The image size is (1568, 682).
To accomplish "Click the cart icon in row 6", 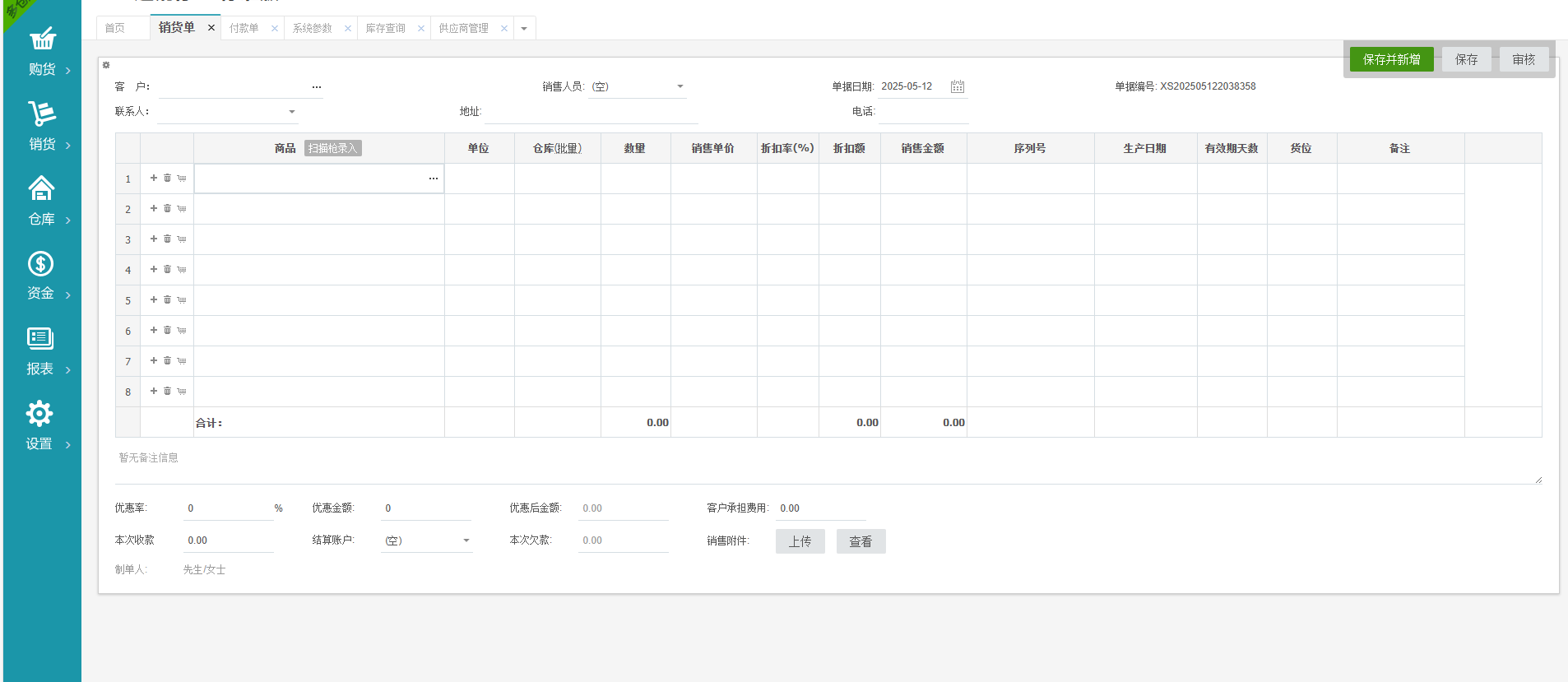I will click(182, 330).
